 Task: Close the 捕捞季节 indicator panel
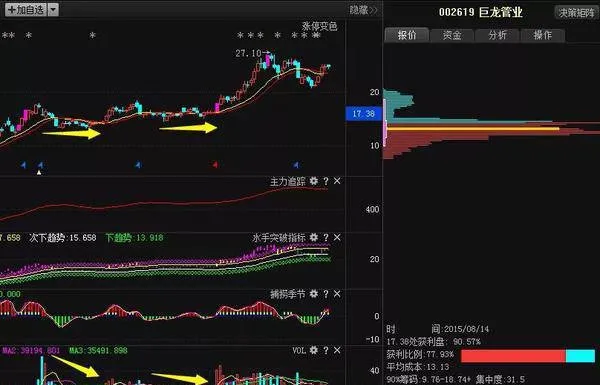(337, 294)
